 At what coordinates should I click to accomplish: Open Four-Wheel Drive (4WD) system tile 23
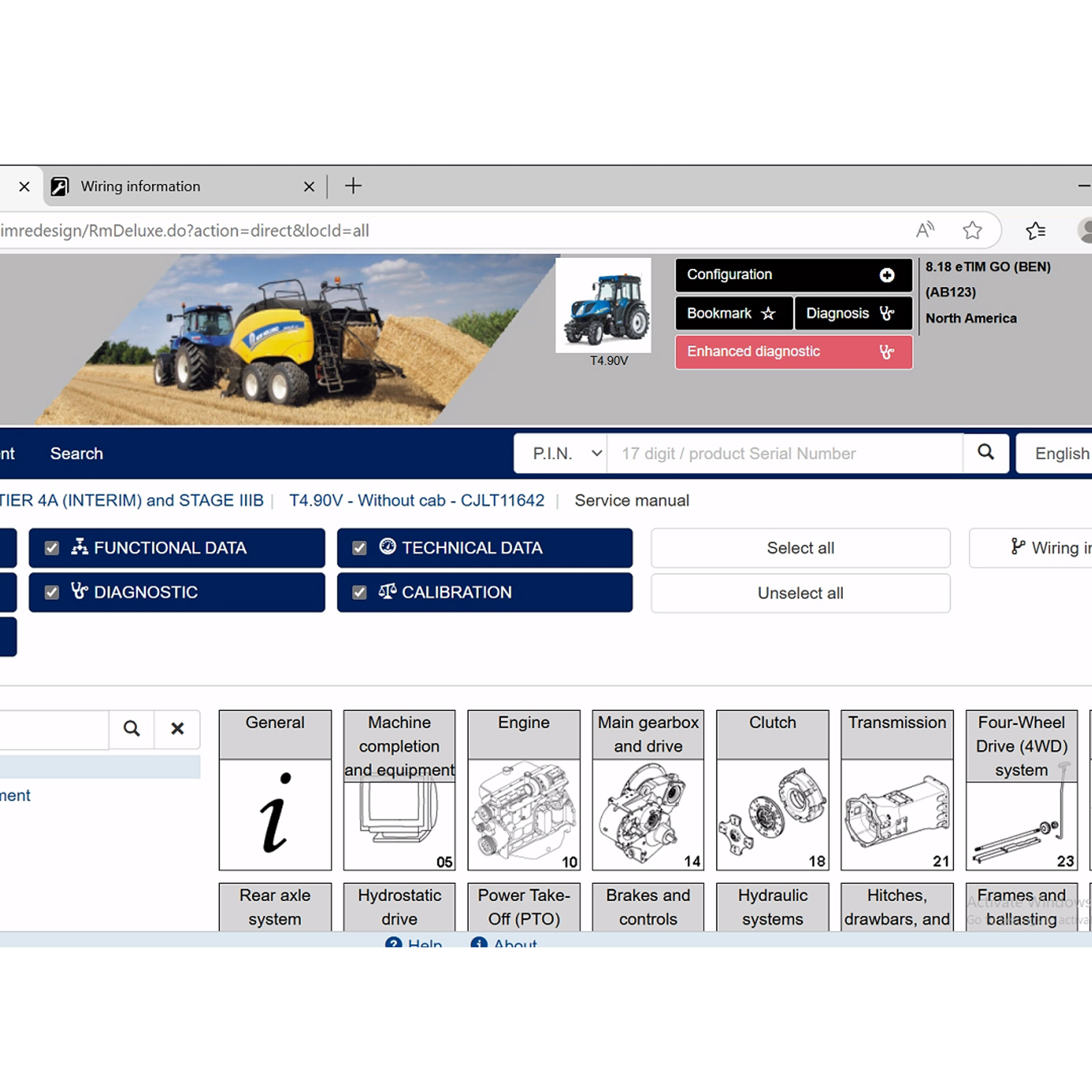point(1022,790)
